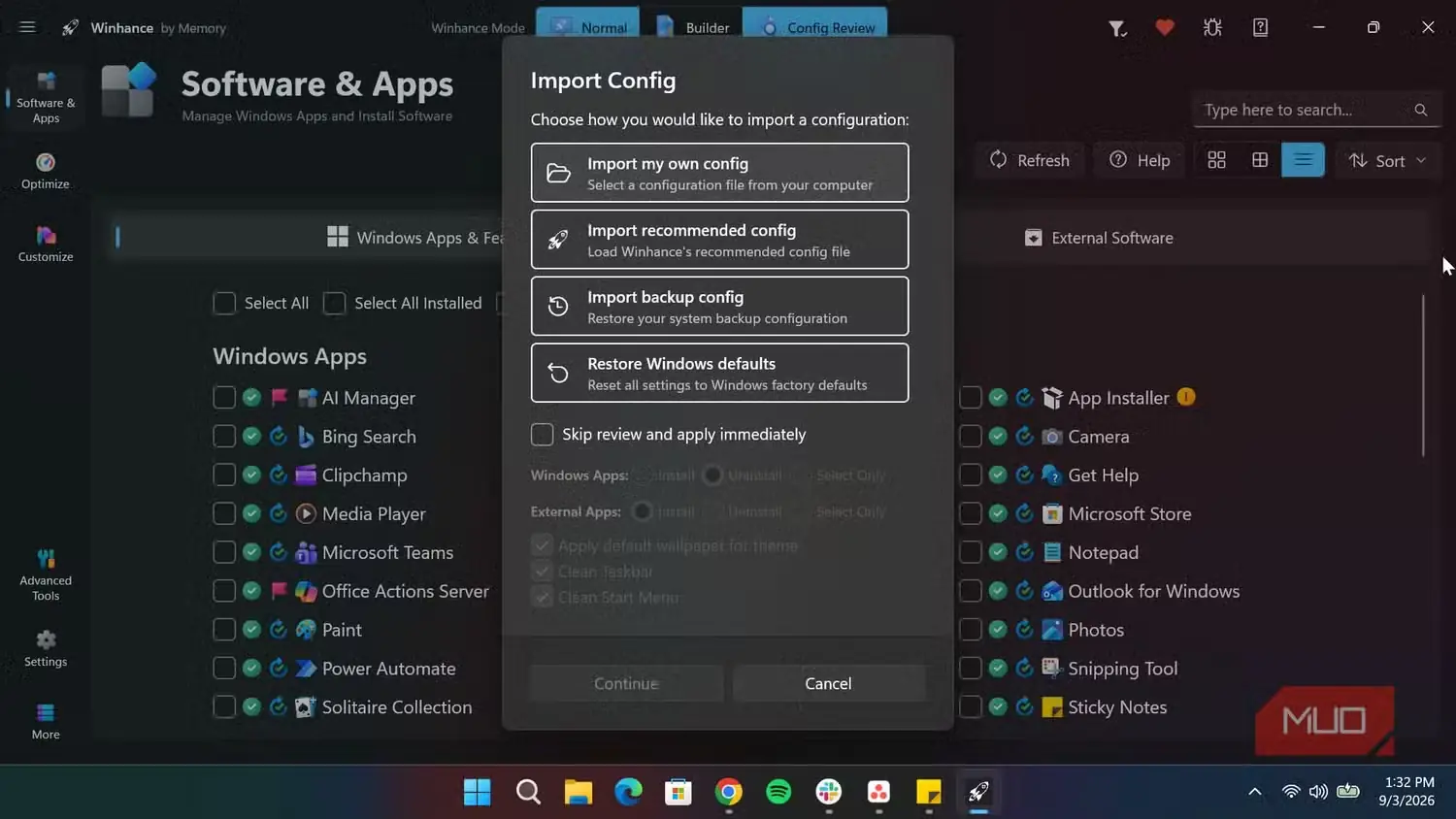Select the Clipchamp checkbox
Screen dimensions: 1456x819
point(224,475)
